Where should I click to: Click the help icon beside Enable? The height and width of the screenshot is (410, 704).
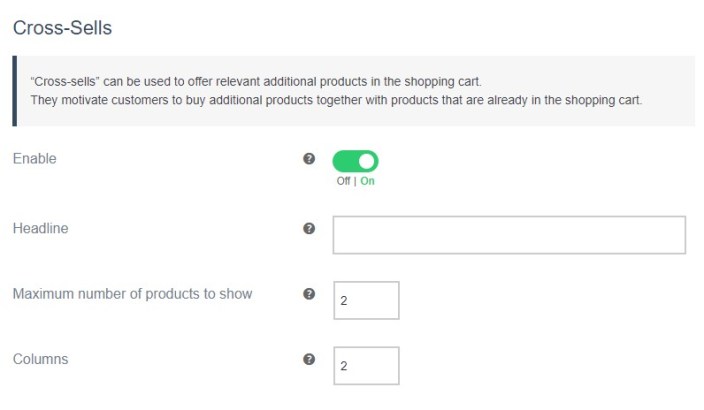pyautogui.click(x=309, y=159)
